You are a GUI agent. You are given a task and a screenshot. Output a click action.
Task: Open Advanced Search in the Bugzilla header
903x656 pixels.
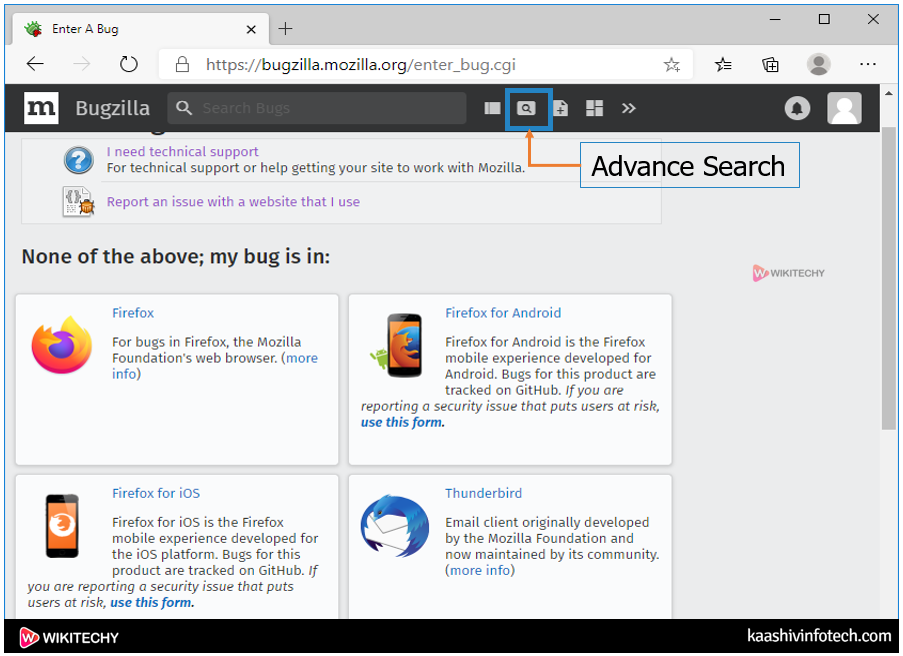(526, 108)
